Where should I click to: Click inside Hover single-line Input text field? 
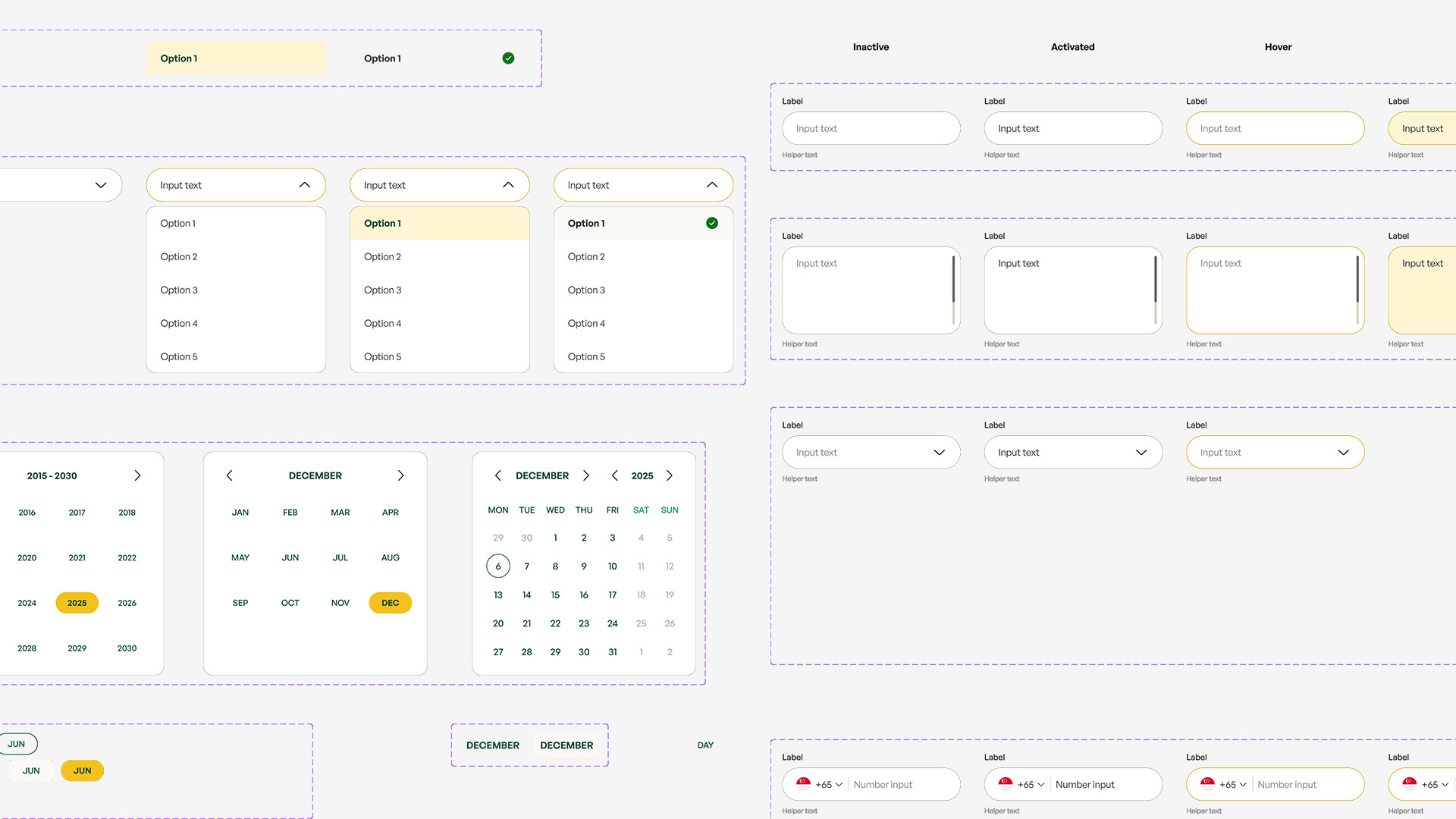[1276, 128]
